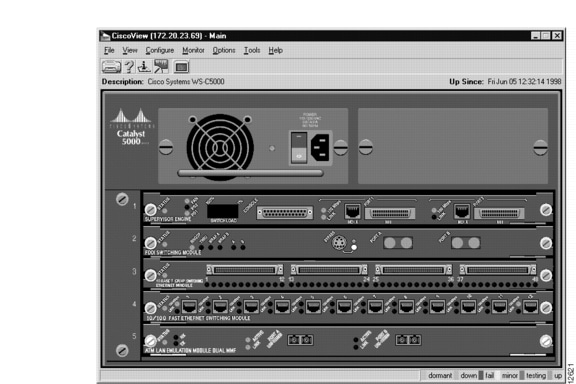Select the Supervisor Engine CONSOLE DB-25 connector
576x384 pixels.
pos(285,213)
